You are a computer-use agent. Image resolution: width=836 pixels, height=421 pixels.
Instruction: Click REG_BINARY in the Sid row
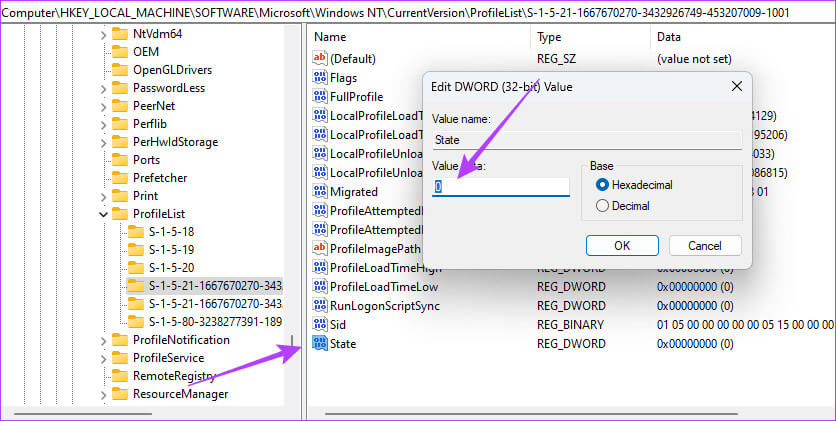(x=570, y=325)
